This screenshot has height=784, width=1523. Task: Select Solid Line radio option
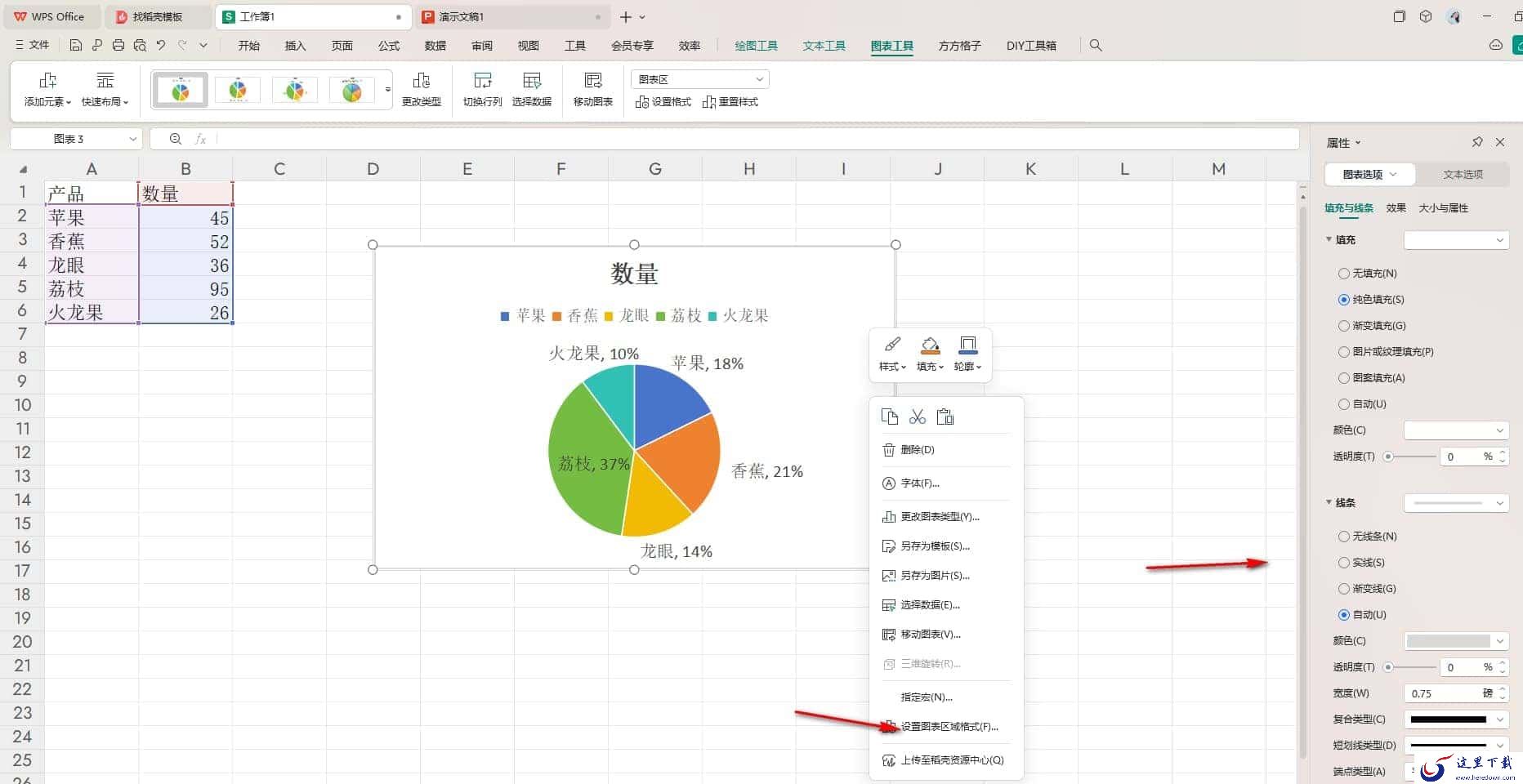[x=1344, y=563]
